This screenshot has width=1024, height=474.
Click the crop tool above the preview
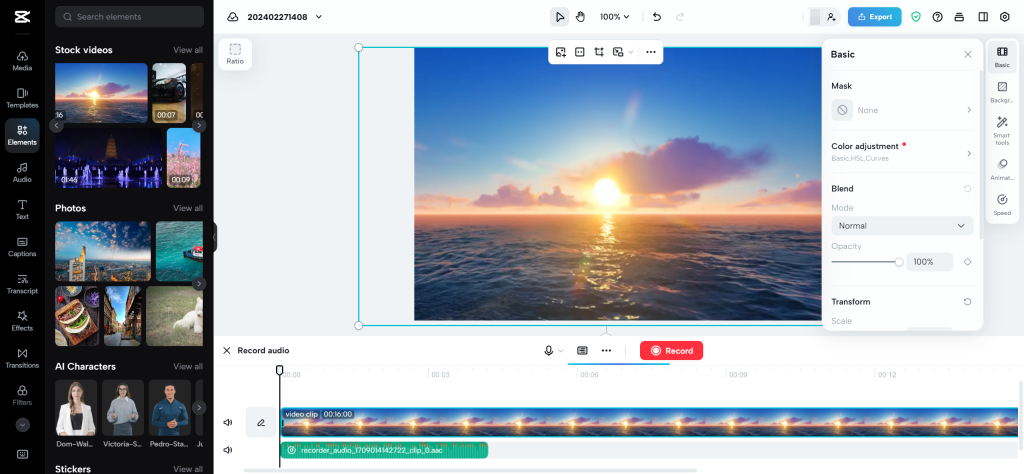(x=599, y=52)
